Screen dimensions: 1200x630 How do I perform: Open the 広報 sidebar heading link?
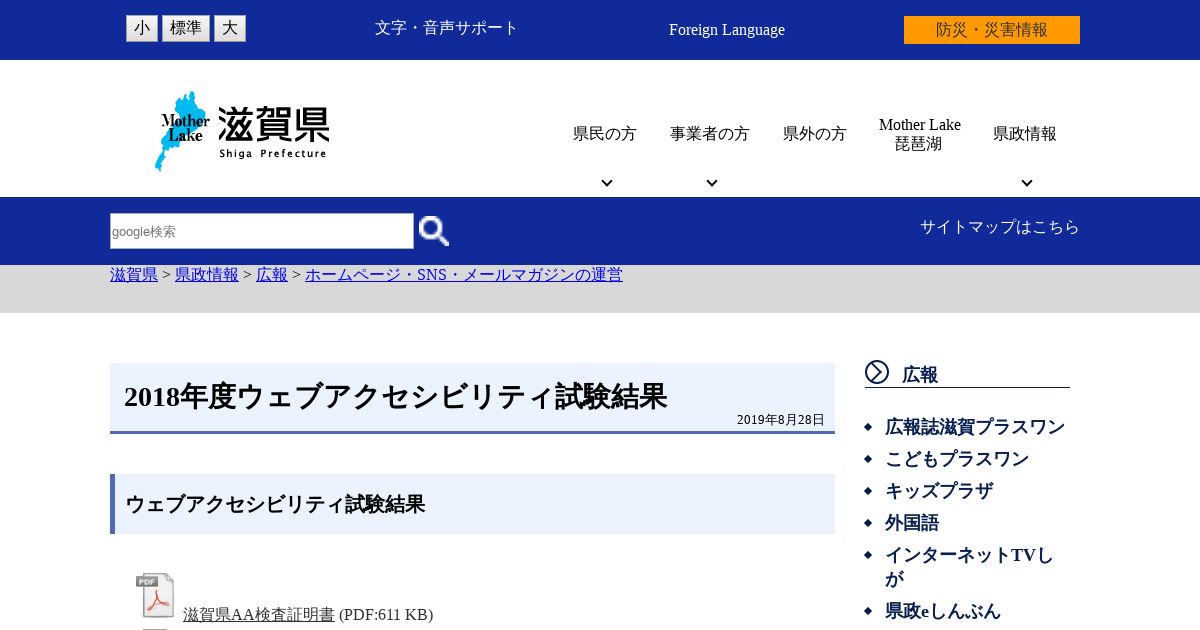tap(920, 375)
